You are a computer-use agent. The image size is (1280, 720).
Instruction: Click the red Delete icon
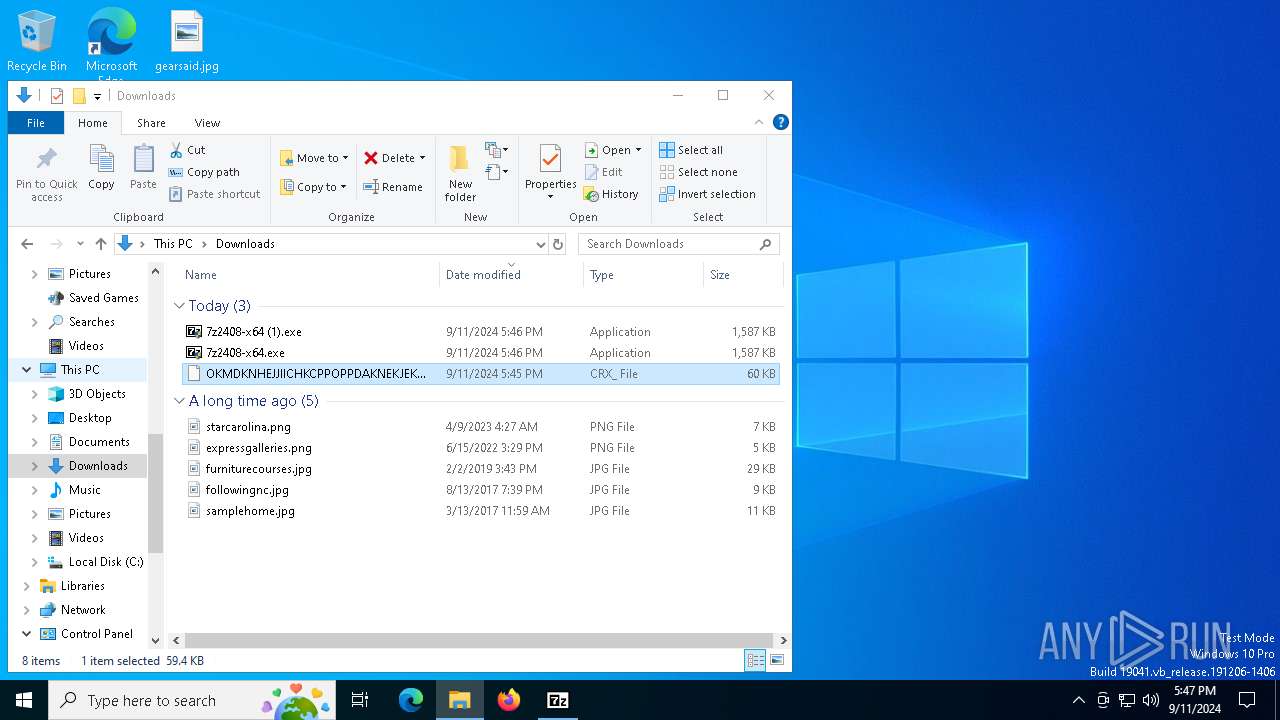tap(371, 158)
